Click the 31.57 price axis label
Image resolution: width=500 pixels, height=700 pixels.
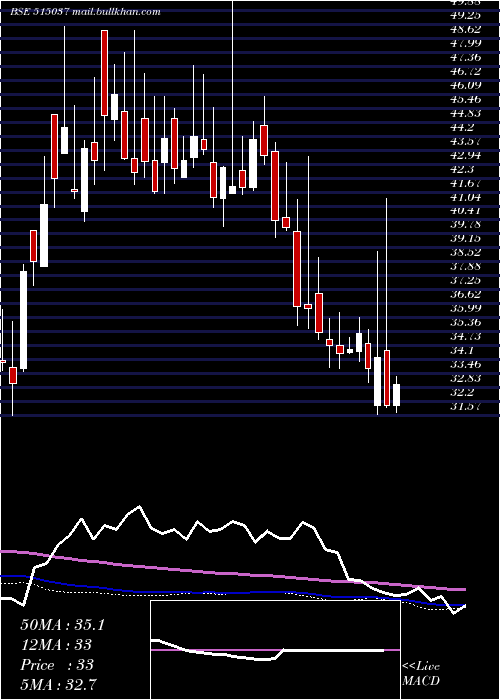tap(465, 407)
